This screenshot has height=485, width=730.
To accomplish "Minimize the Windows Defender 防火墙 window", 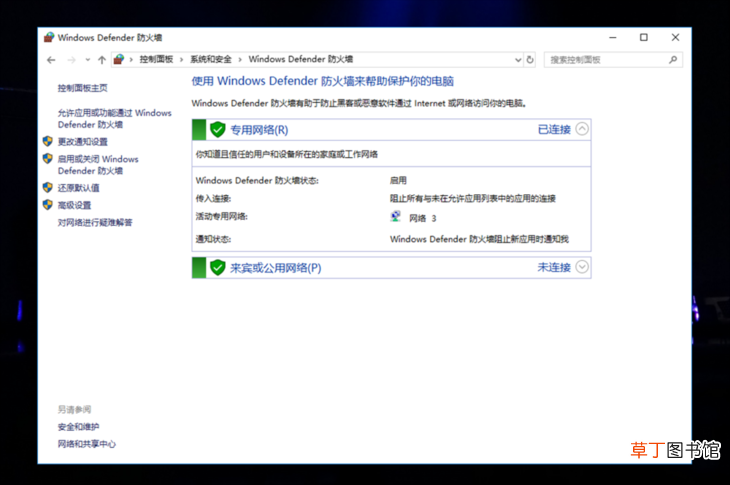I will tap(613, 37).
